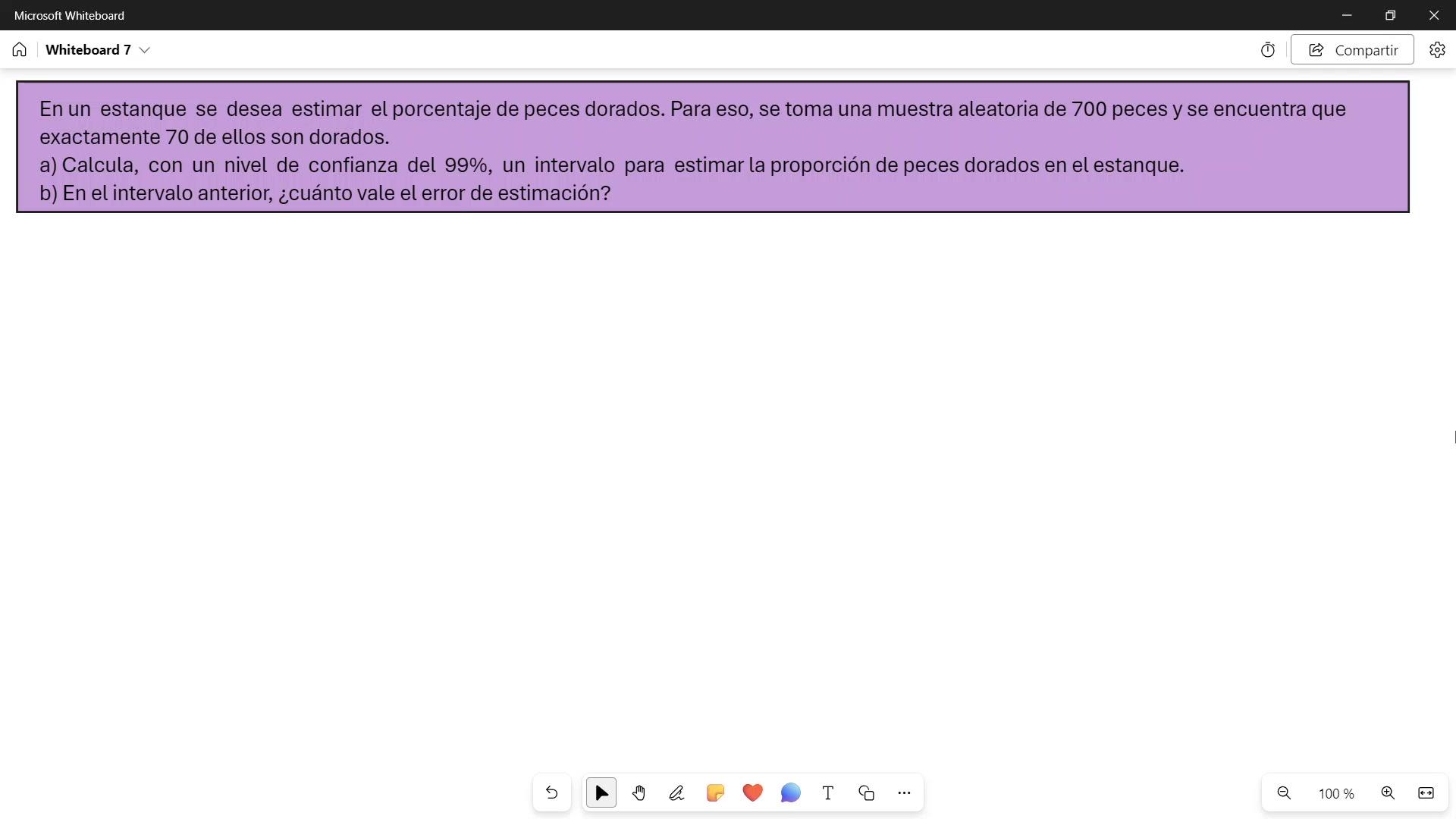Zoom out of the canvas
1456x819 pixels.
click(1284, 793)
